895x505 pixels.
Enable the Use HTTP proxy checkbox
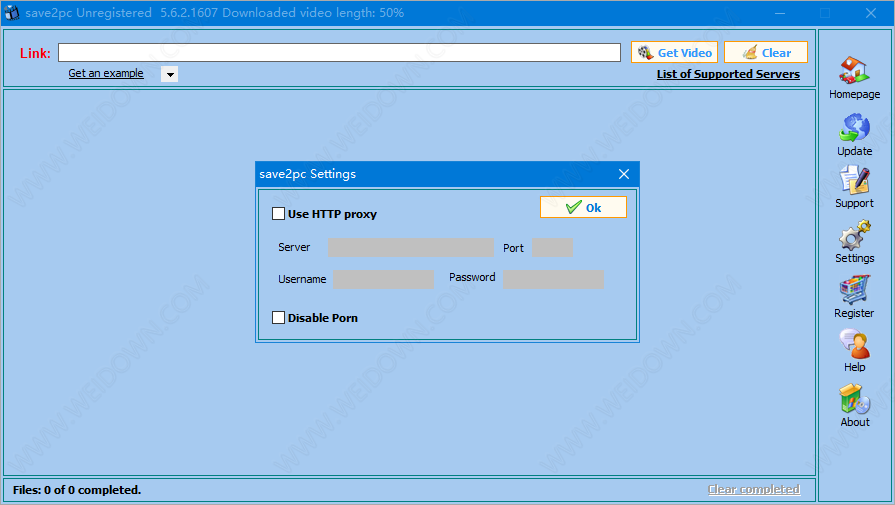tap(279, 214)
